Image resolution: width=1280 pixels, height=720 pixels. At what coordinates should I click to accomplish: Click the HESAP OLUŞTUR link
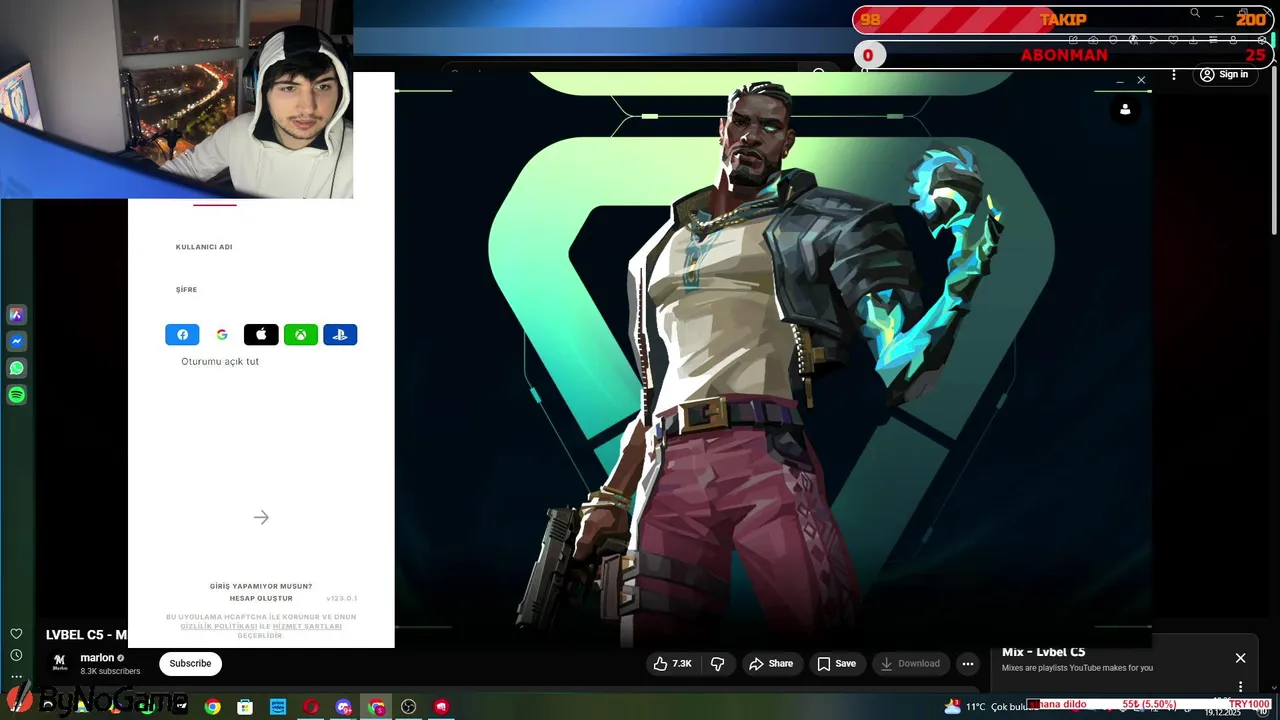tap(261, 598)
